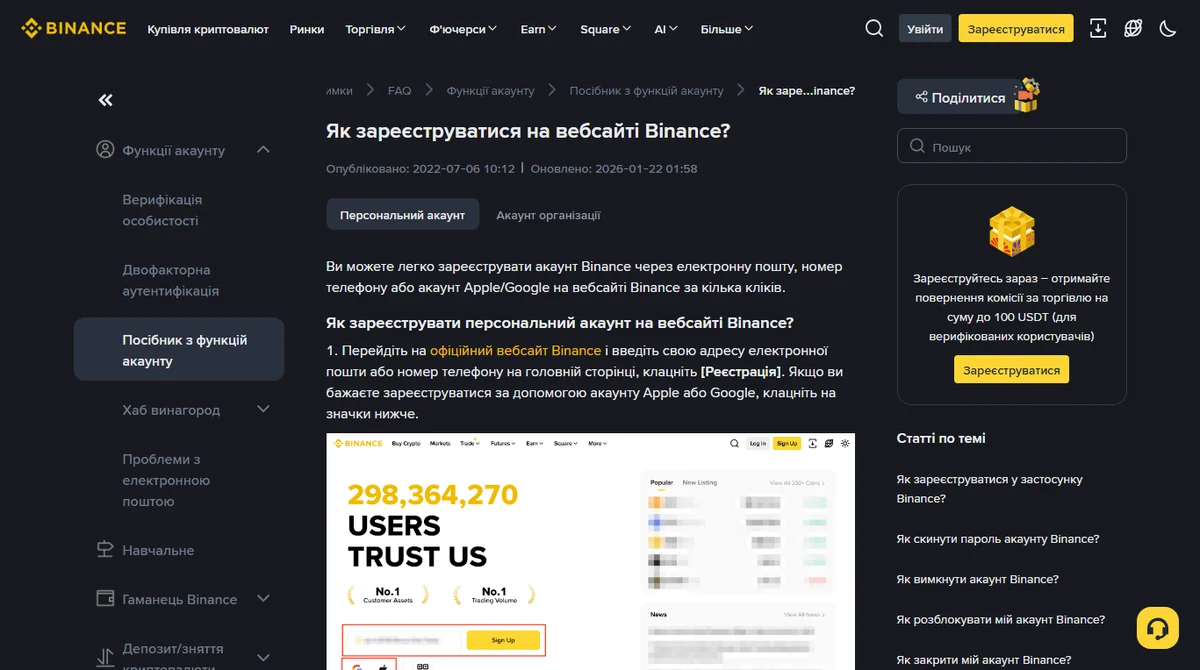Screen dimensions: 1200x670
Task: Click the gift box beside Поділитися
Action: (x=1027, y=96)
